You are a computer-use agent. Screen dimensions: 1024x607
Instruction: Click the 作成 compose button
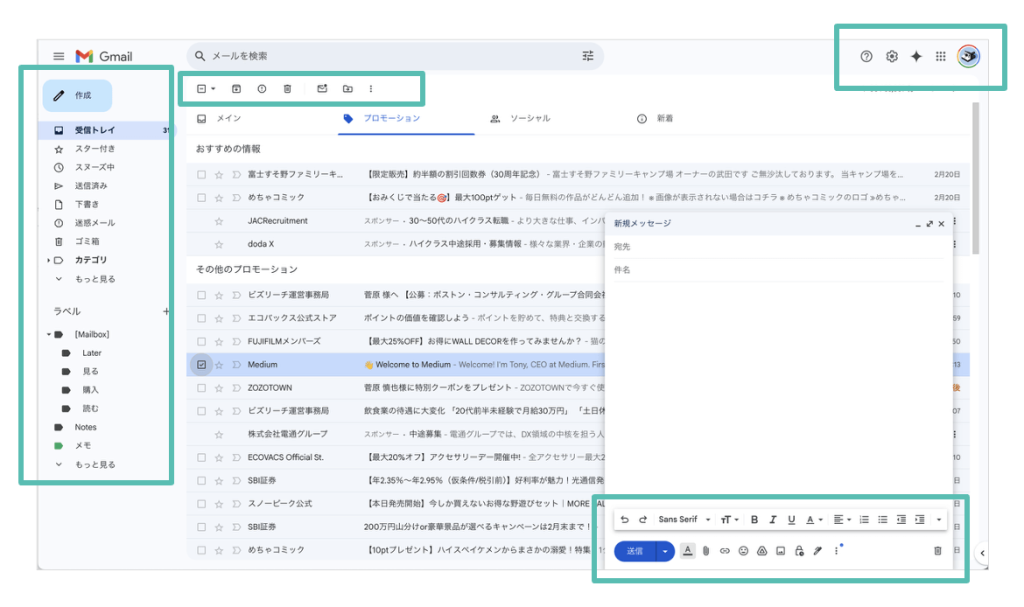click(77, 96)
